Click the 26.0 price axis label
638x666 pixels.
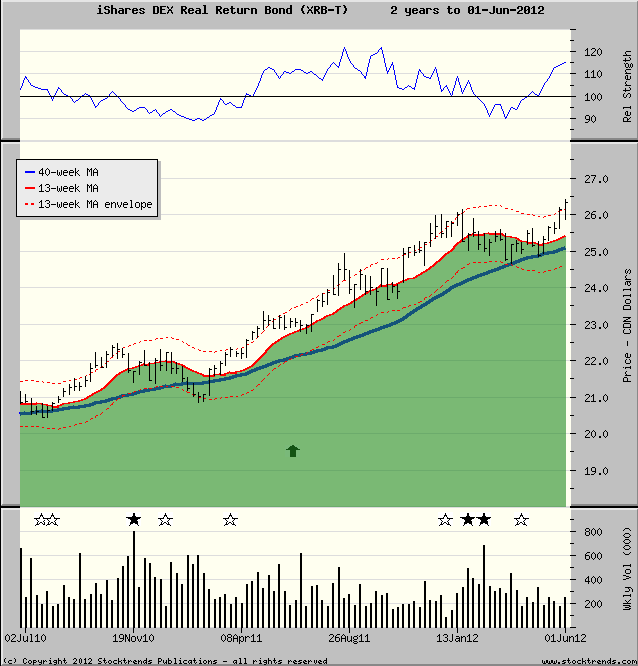tap(596, 215)
